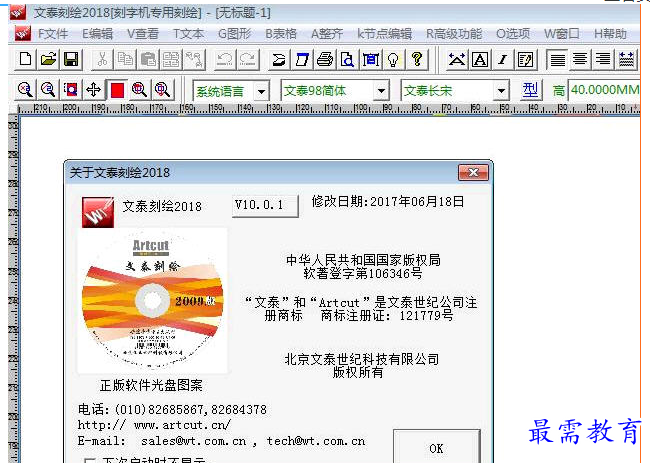Open Print Preview with the magnifier page icon

[x=348, y=59]
